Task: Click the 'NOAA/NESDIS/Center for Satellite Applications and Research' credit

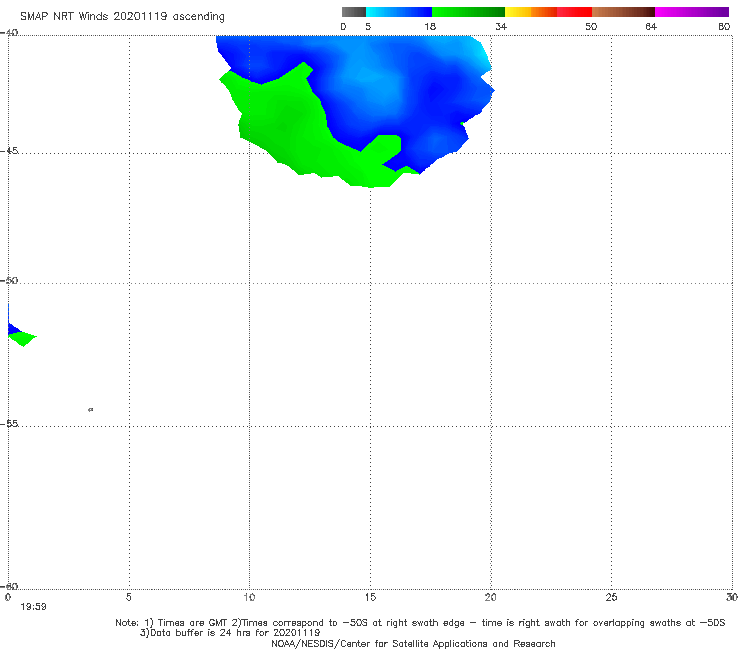Action: pos(413,644)
